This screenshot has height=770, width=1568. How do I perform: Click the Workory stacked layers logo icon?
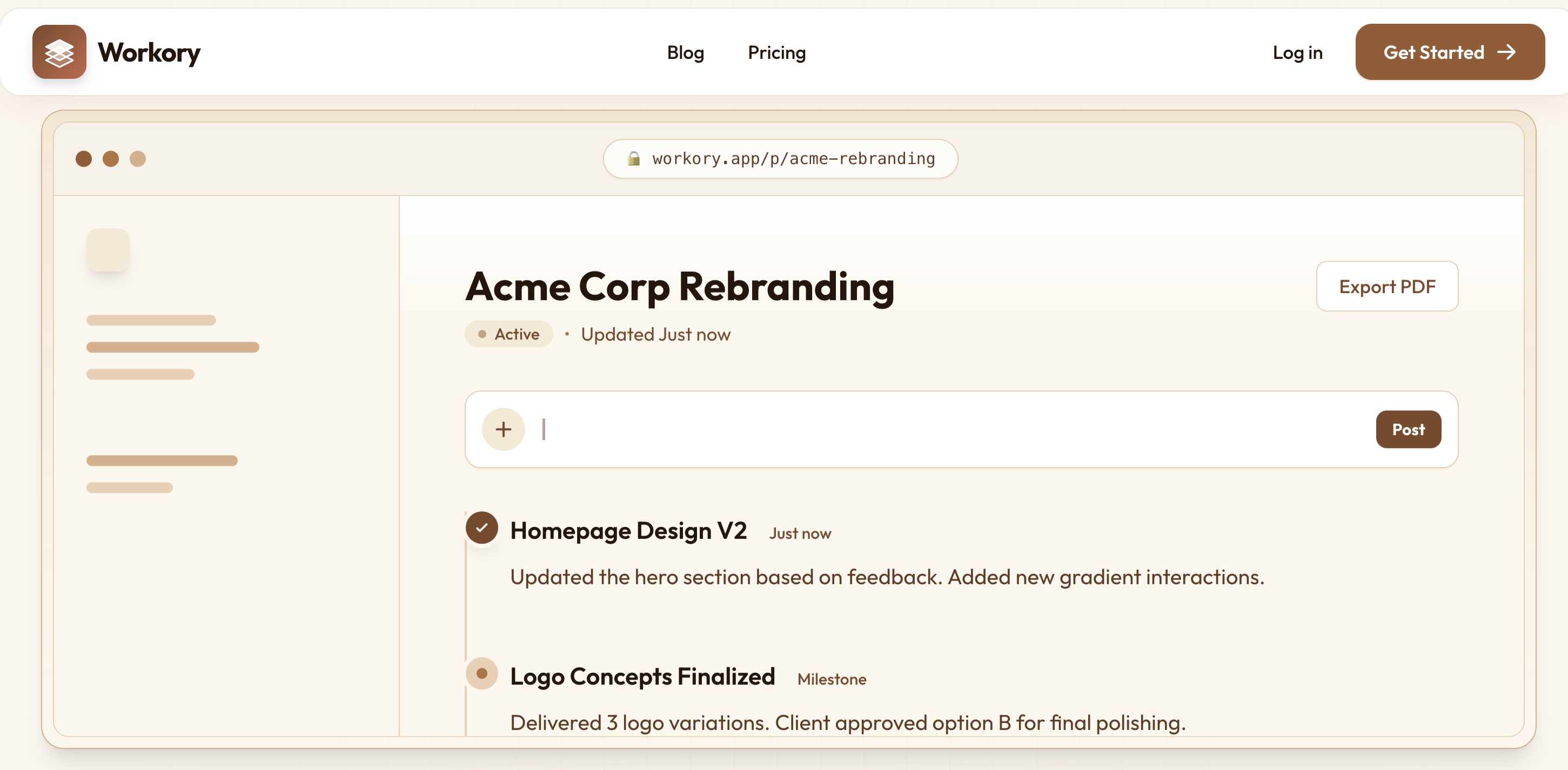[59, 52]
